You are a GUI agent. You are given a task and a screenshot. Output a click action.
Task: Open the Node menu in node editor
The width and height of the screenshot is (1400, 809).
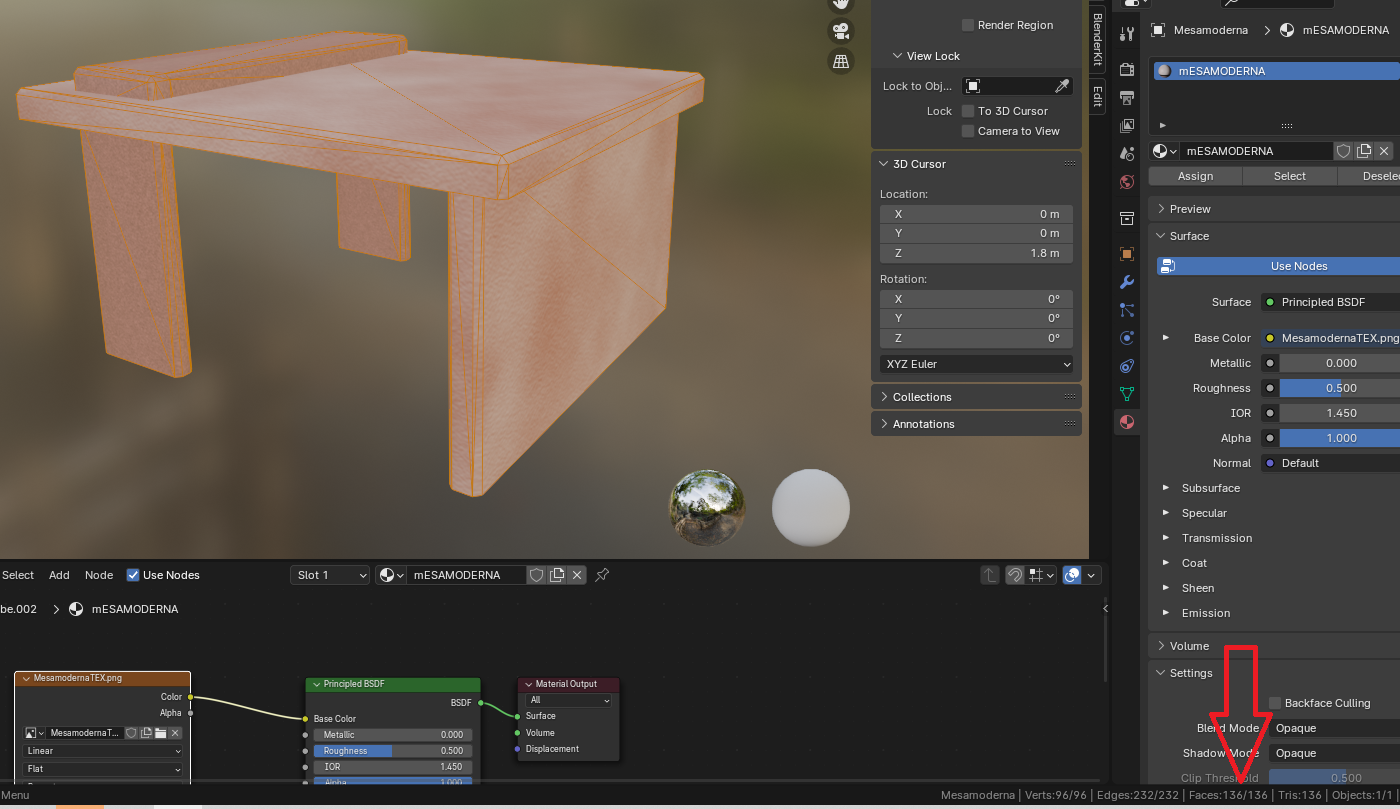tap(99, 575)
